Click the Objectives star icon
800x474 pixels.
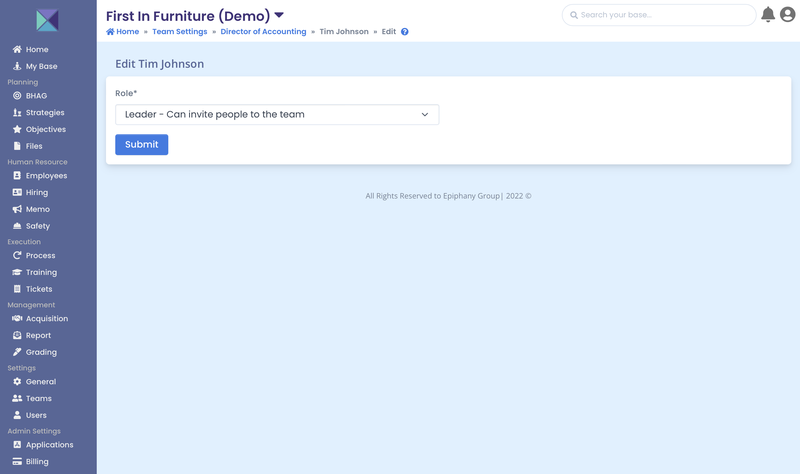17,130
